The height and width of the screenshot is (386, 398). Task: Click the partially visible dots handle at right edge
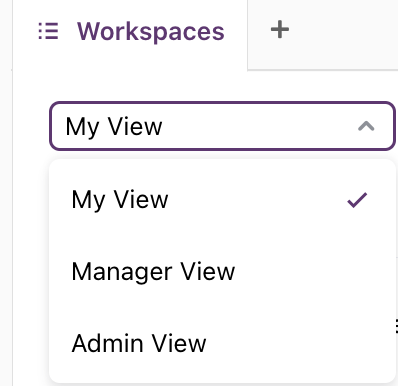396,326
